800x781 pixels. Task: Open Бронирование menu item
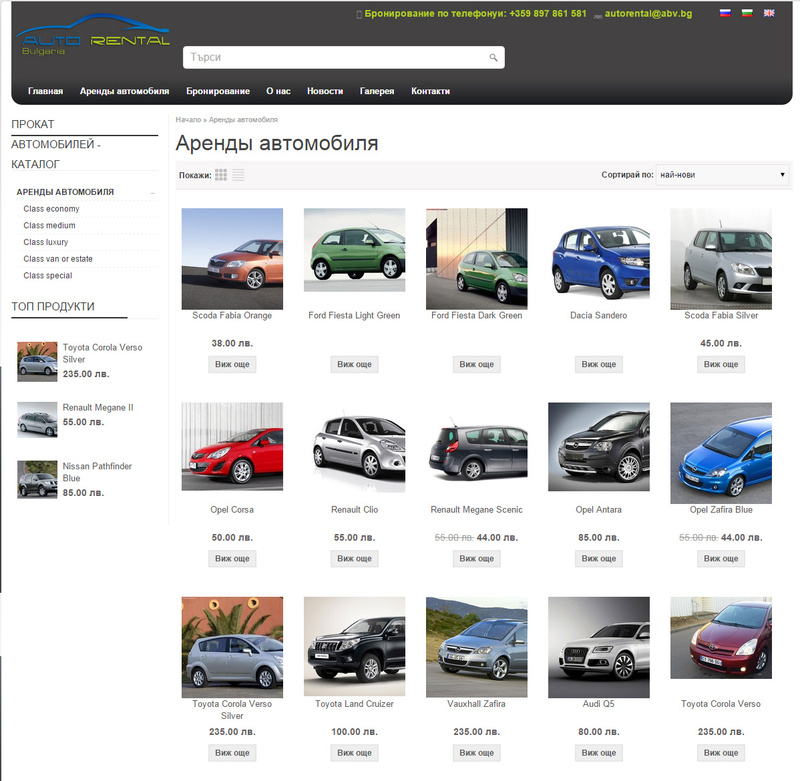click(218, 91)
